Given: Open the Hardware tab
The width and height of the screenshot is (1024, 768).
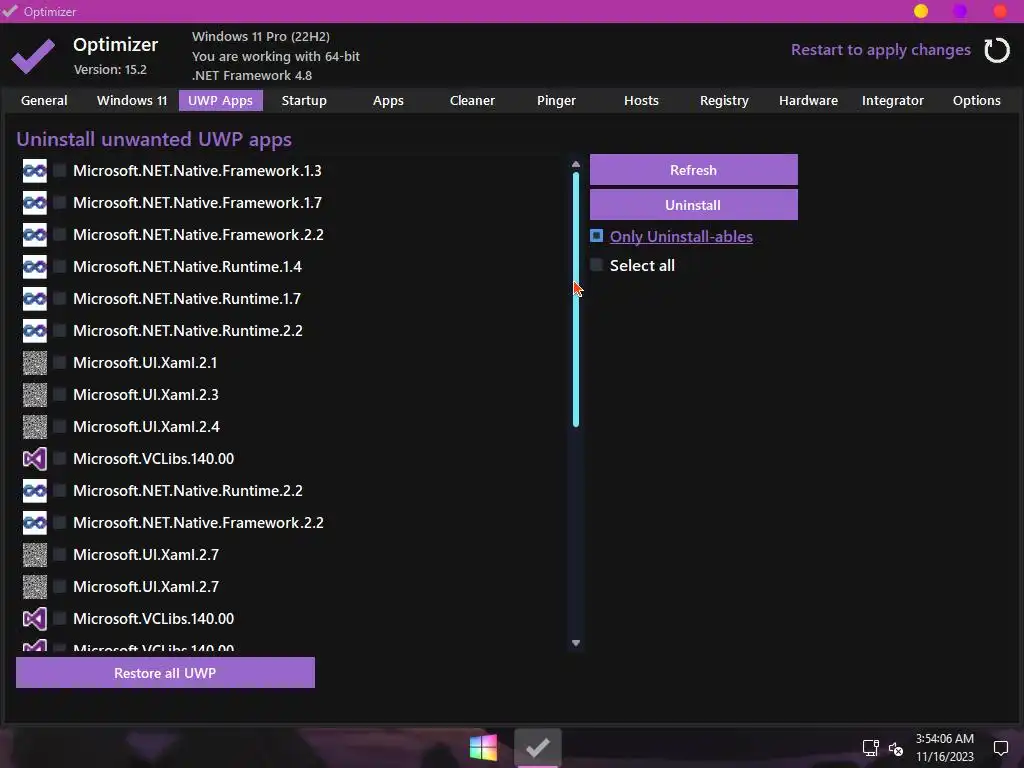Looking at the screenshot, I should 808,101.
